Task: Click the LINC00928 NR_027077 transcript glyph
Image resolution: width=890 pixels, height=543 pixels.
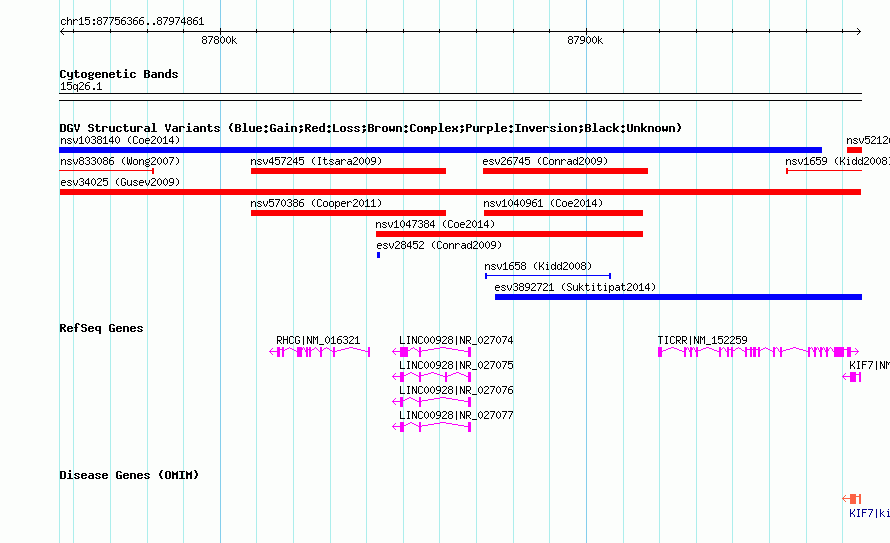Action: [432, 427]
